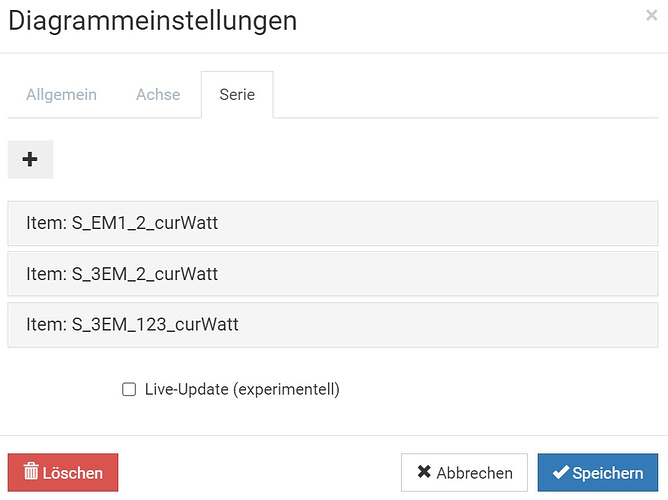668x500 pixels.
Task: Select the Serie tab
Action: coord(237,95)
